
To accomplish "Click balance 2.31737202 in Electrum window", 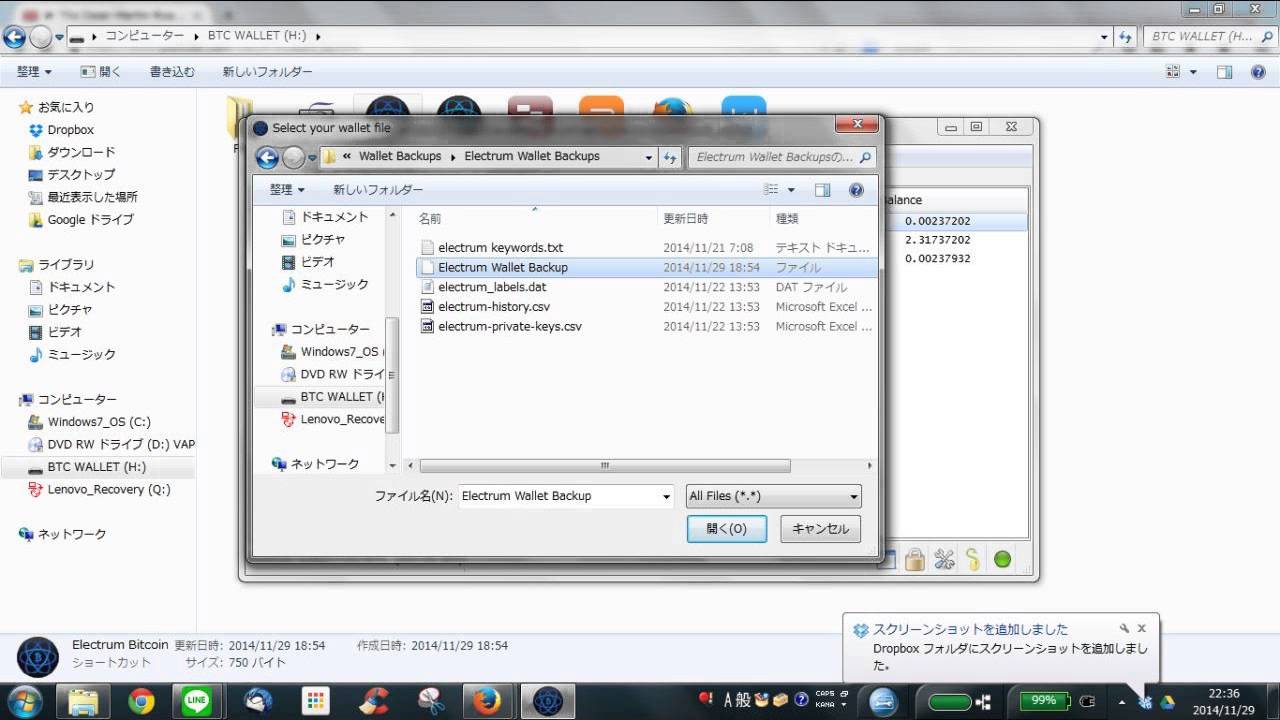I will coord(937,240).
